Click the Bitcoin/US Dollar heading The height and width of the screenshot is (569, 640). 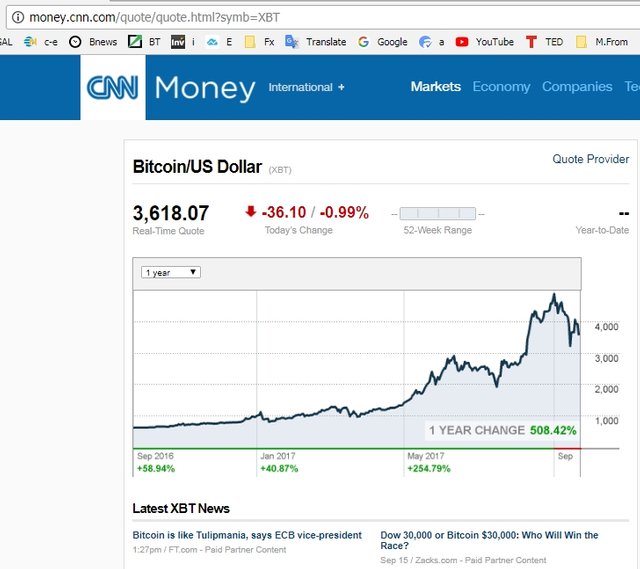point(197,167)
